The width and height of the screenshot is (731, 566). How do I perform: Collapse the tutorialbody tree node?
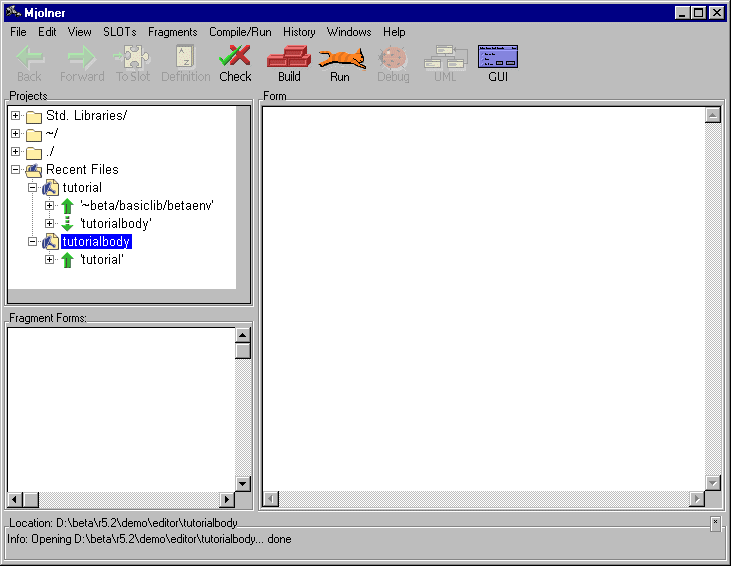[33, 242]
